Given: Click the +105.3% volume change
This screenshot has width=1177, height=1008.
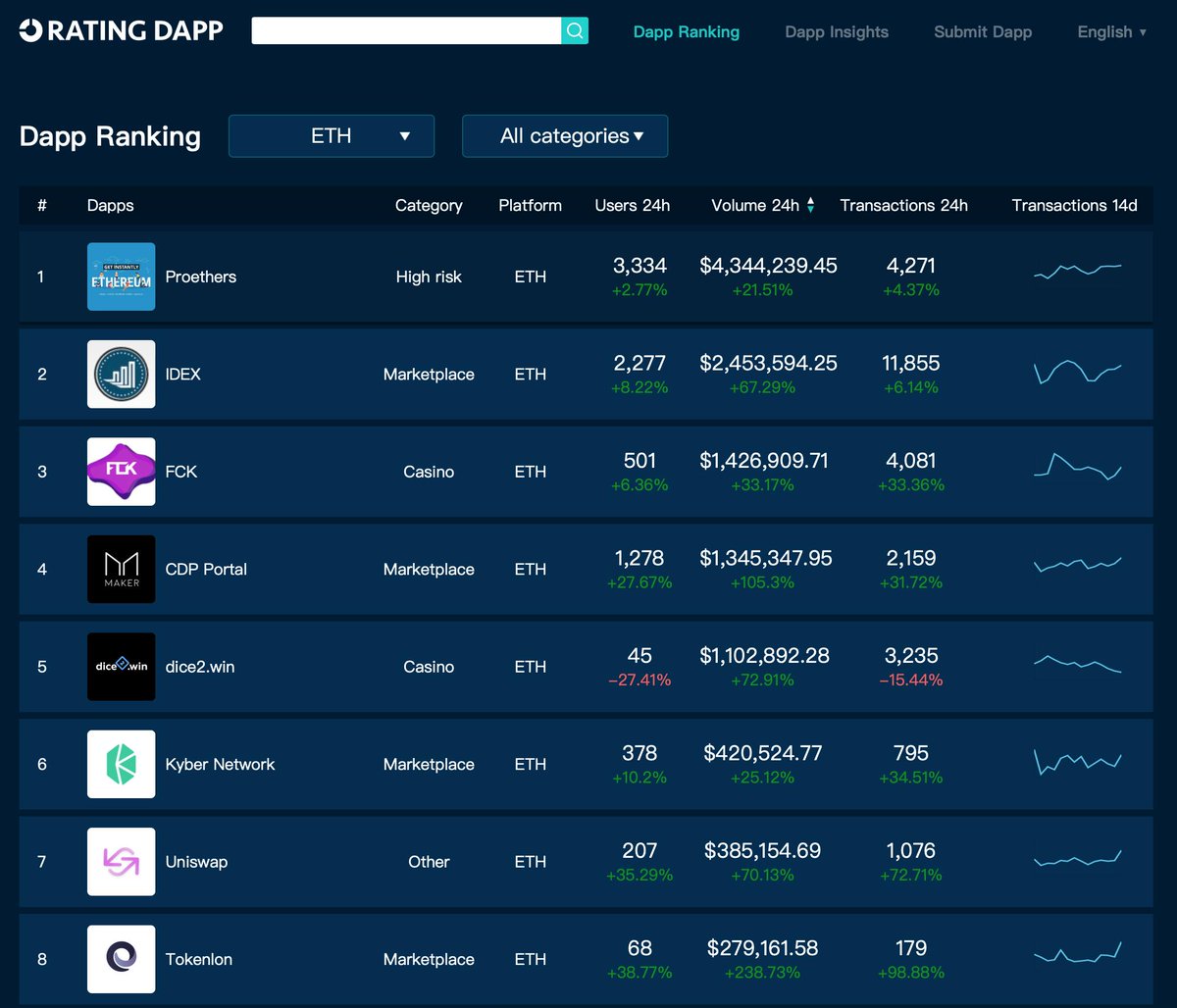Looking at the screenshot, I should [x=762, y=582].
